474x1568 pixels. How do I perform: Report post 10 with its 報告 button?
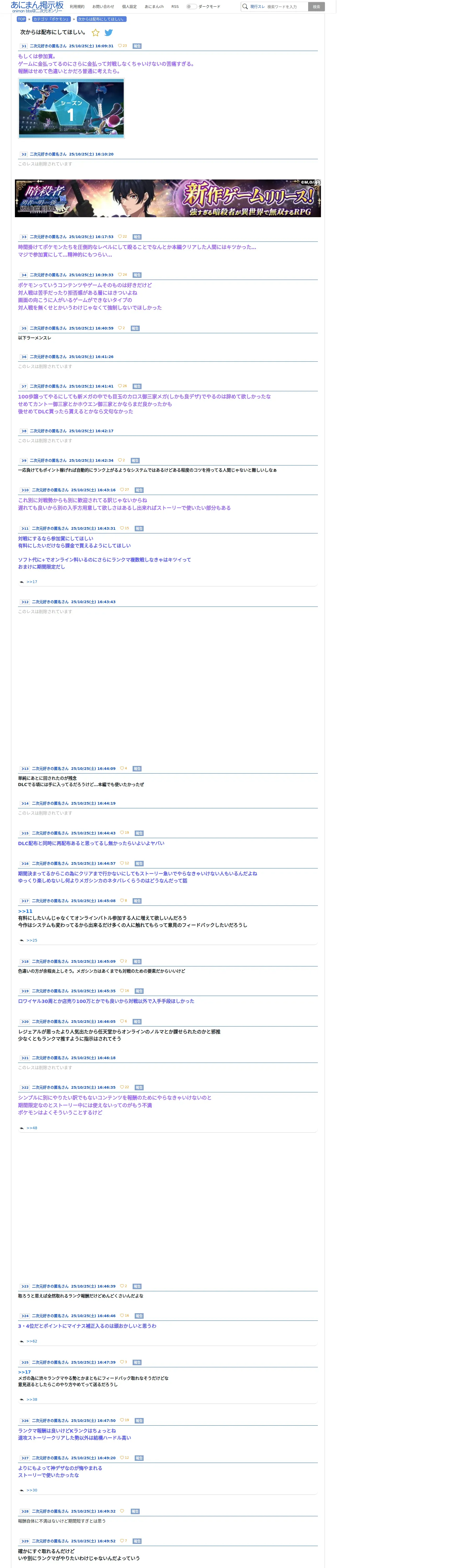pyautogui.click(x=139, y=490)
